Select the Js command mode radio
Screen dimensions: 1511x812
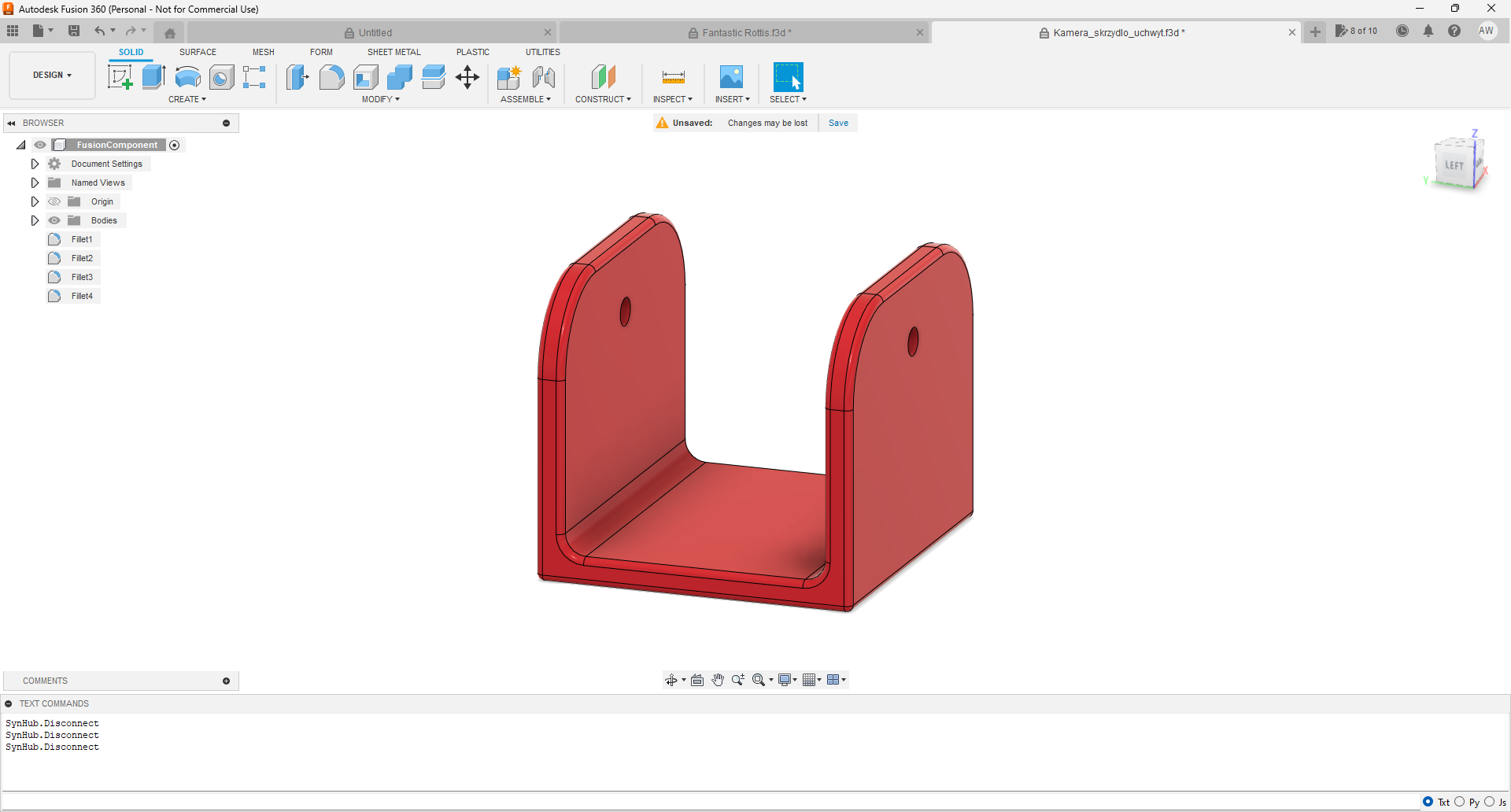pos(1490,802)
